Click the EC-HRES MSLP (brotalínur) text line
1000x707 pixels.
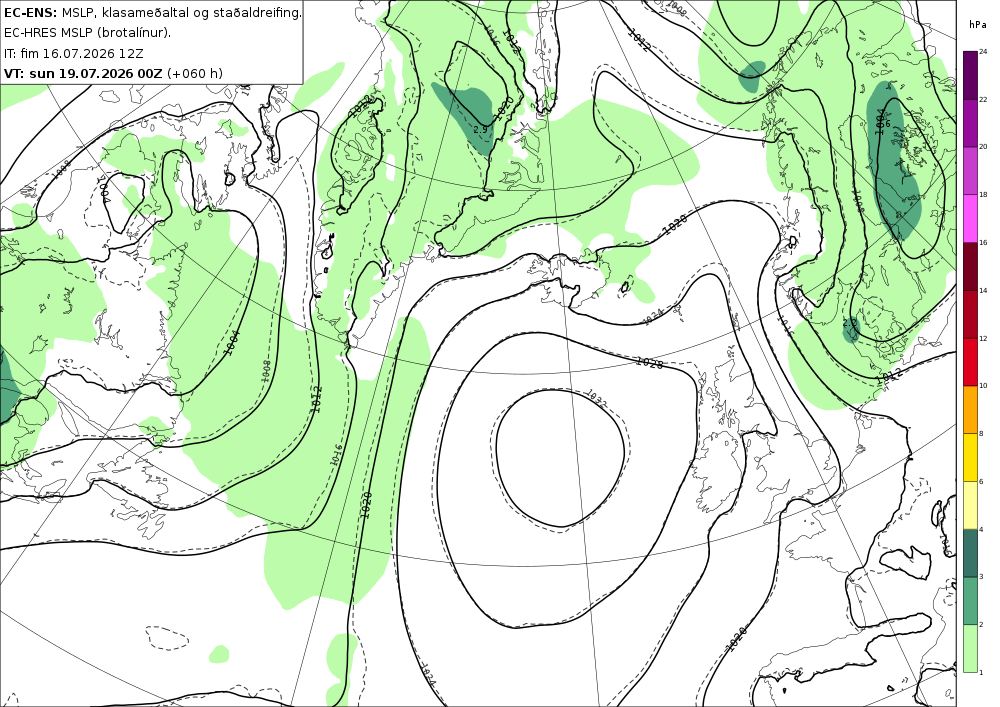pyautogui.click(x=87, y=33)
